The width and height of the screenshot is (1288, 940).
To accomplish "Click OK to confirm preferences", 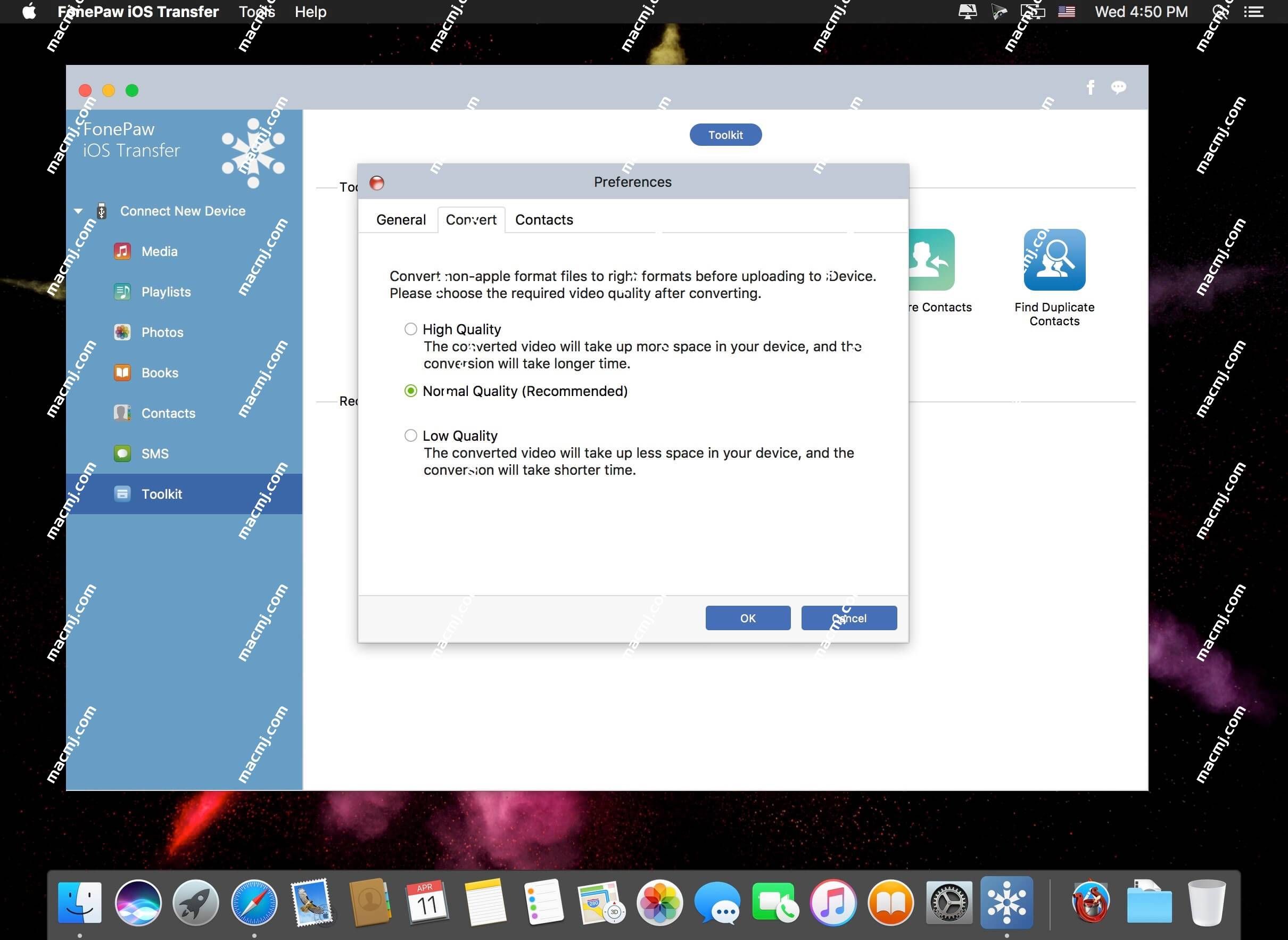I will [x=748, y=618].
